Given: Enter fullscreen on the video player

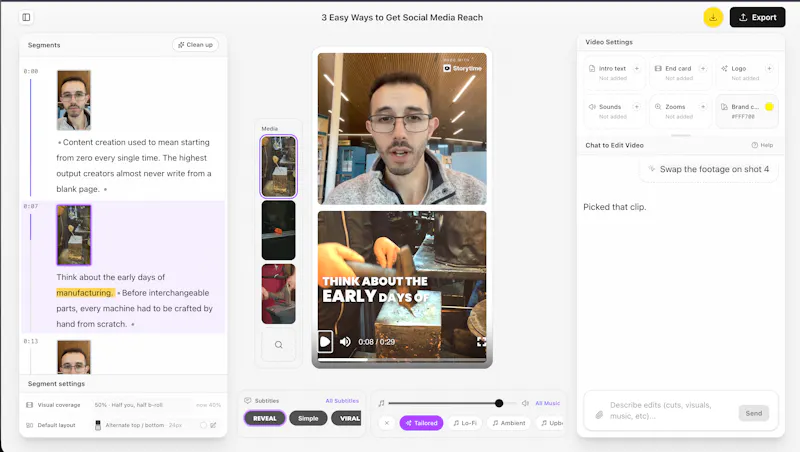Looking at the screenshot, I should [x=481, y=342].
